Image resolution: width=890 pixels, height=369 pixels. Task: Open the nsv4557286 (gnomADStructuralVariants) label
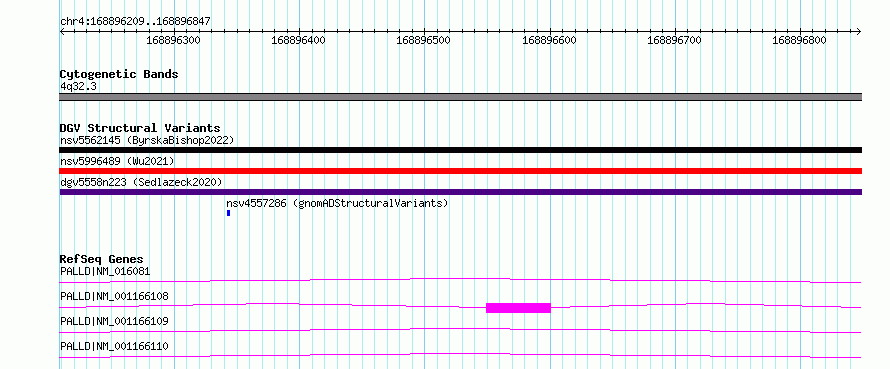click(337, 203)
